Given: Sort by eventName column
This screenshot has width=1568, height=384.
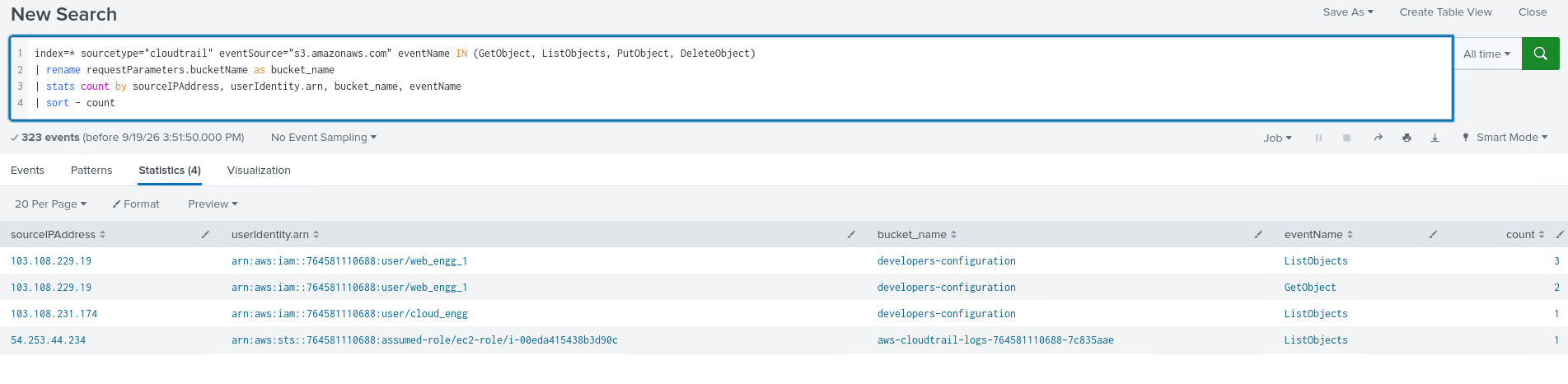Looking at the screenshot, I should (x=1318, y=235).
